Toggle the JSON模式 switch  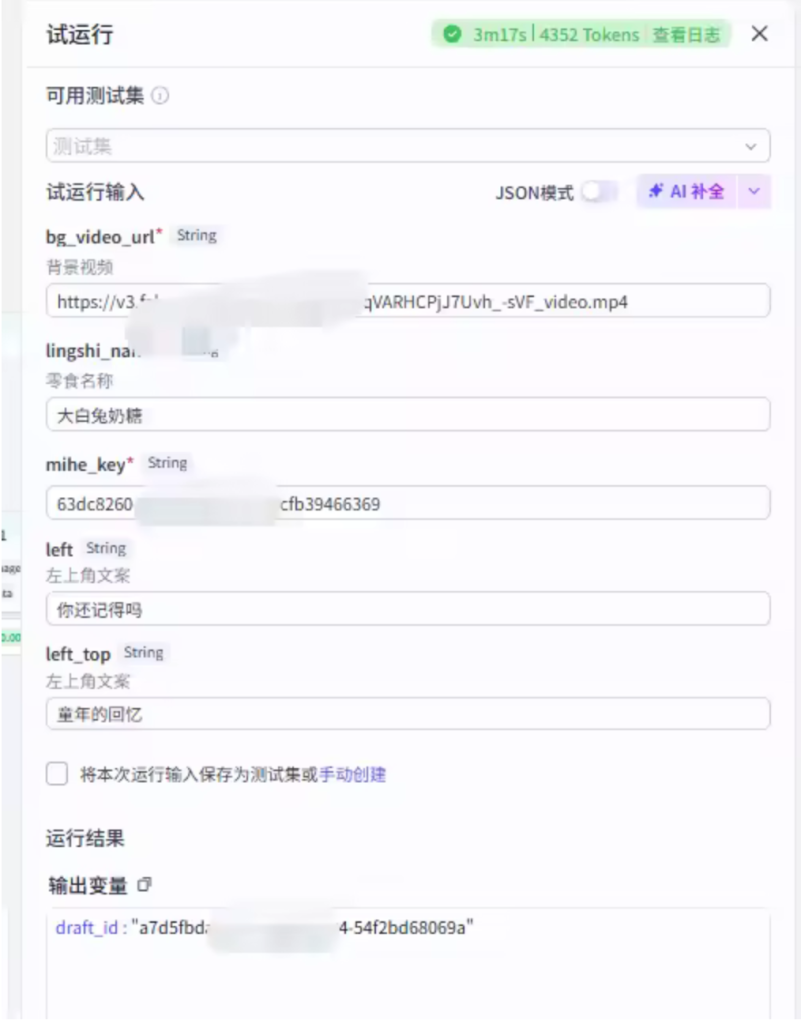point(598,192)
